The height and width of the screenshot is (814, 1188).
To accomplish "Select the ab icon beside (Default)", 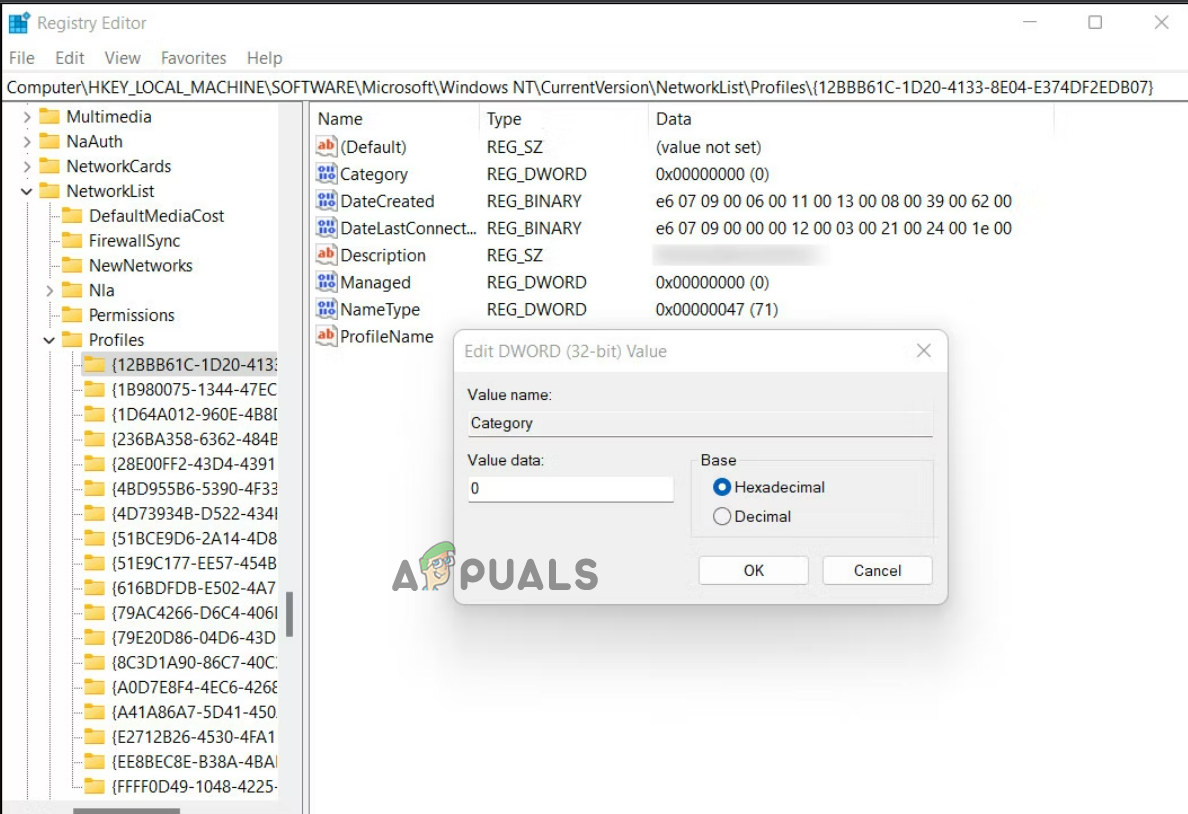I will (326, 146).
